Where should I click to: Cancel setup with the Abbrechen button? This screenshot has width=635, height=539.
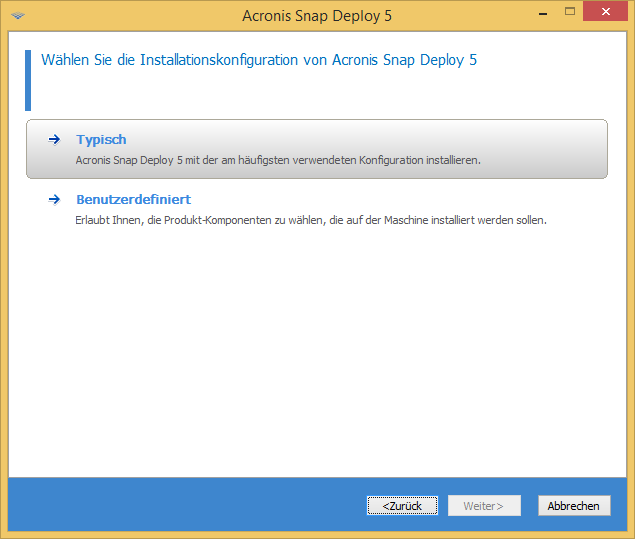point(574,506)
